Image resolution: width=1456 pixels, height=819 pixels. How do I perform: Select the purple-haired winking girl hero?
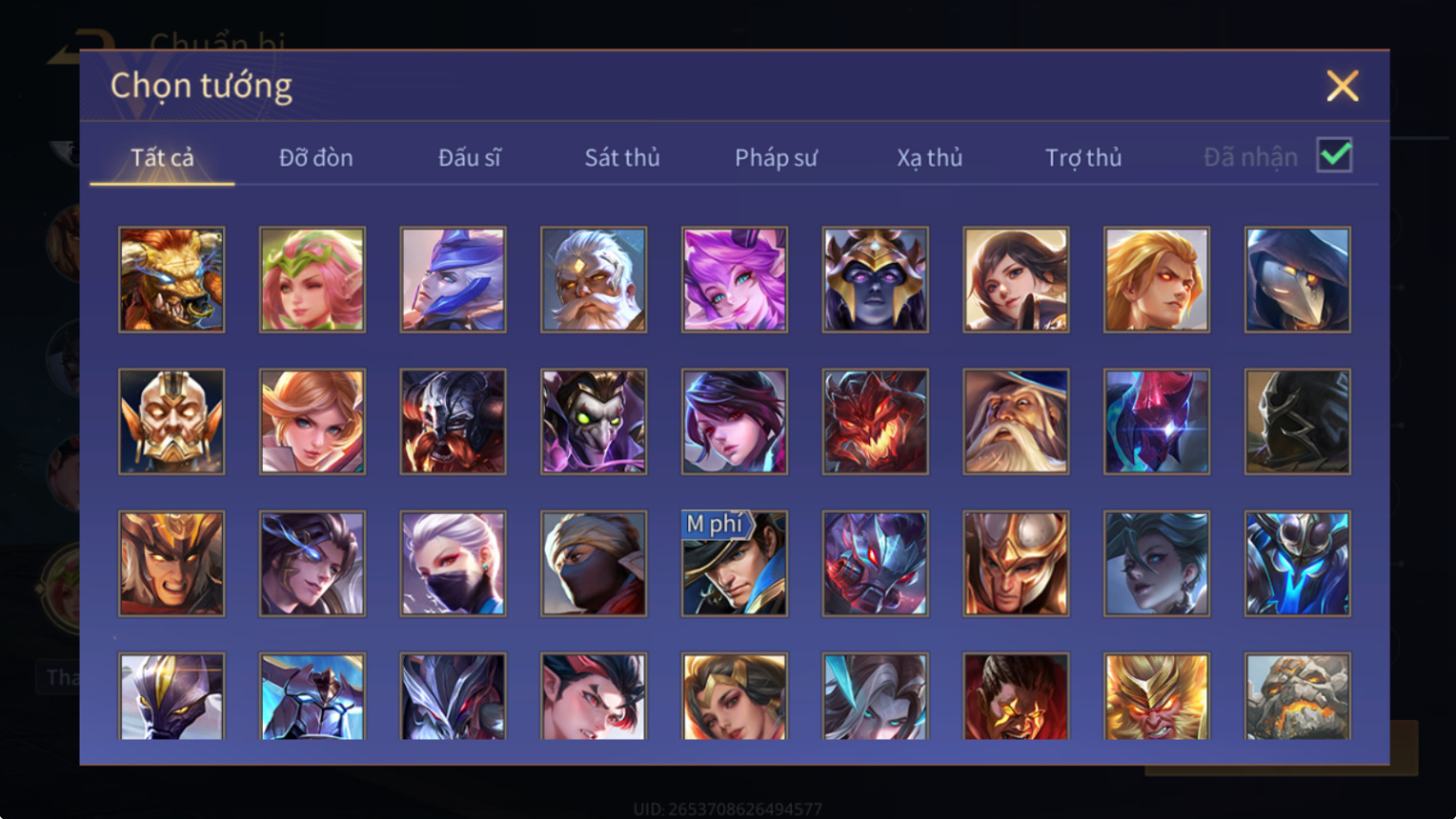(734, 279)
